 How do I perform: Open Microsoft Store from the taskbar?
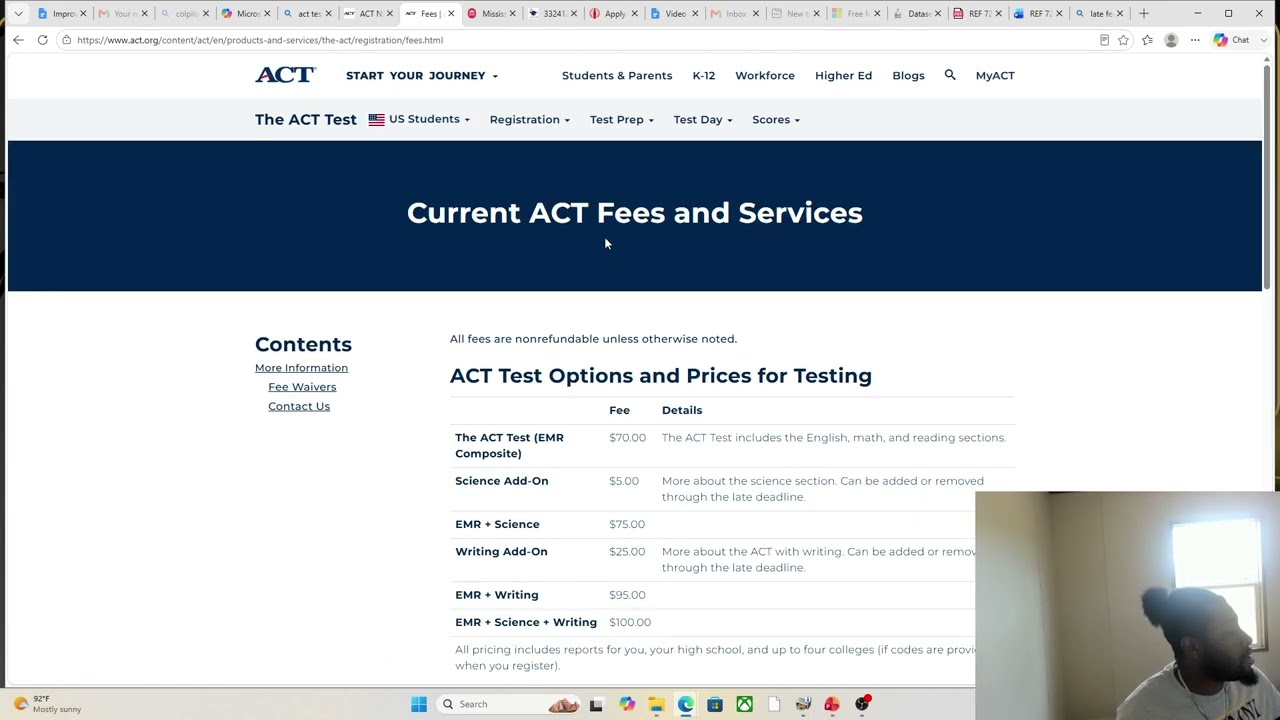715,704
